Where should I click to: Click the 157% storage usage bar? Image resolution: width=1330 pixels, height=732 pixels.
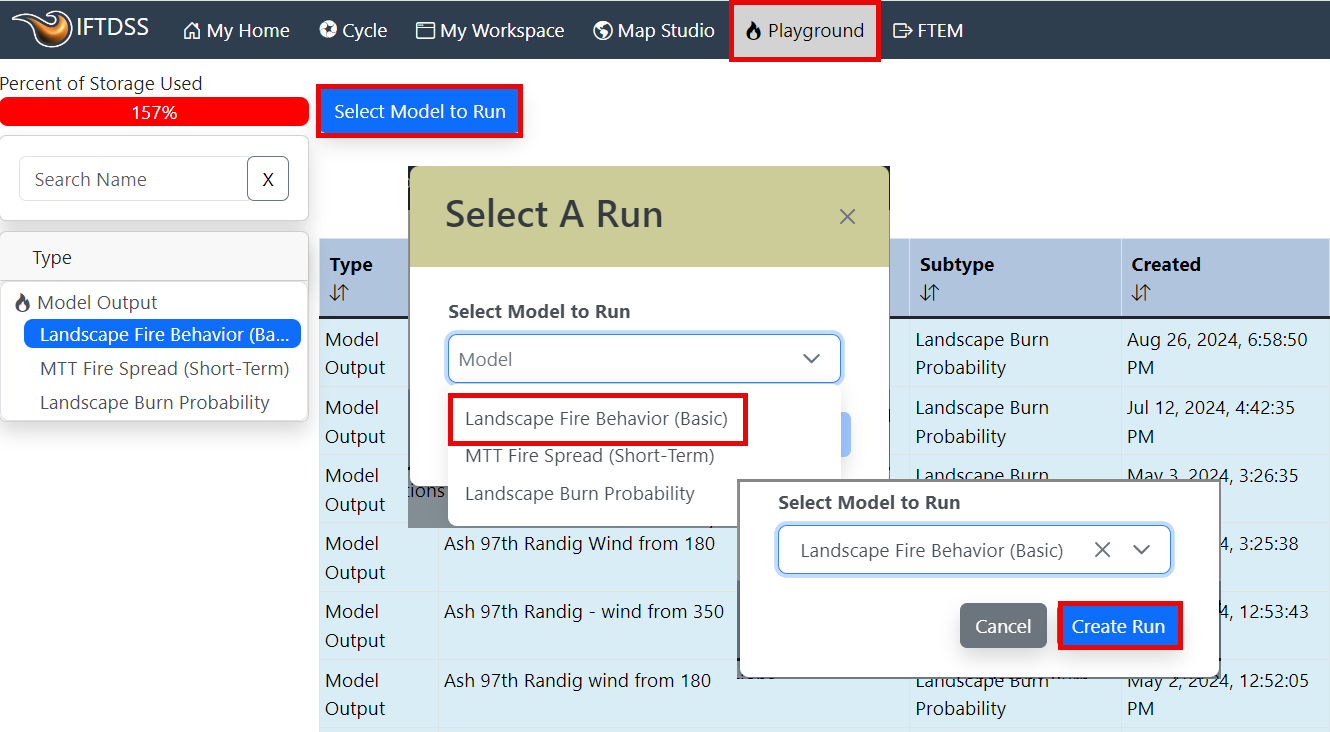154,112
